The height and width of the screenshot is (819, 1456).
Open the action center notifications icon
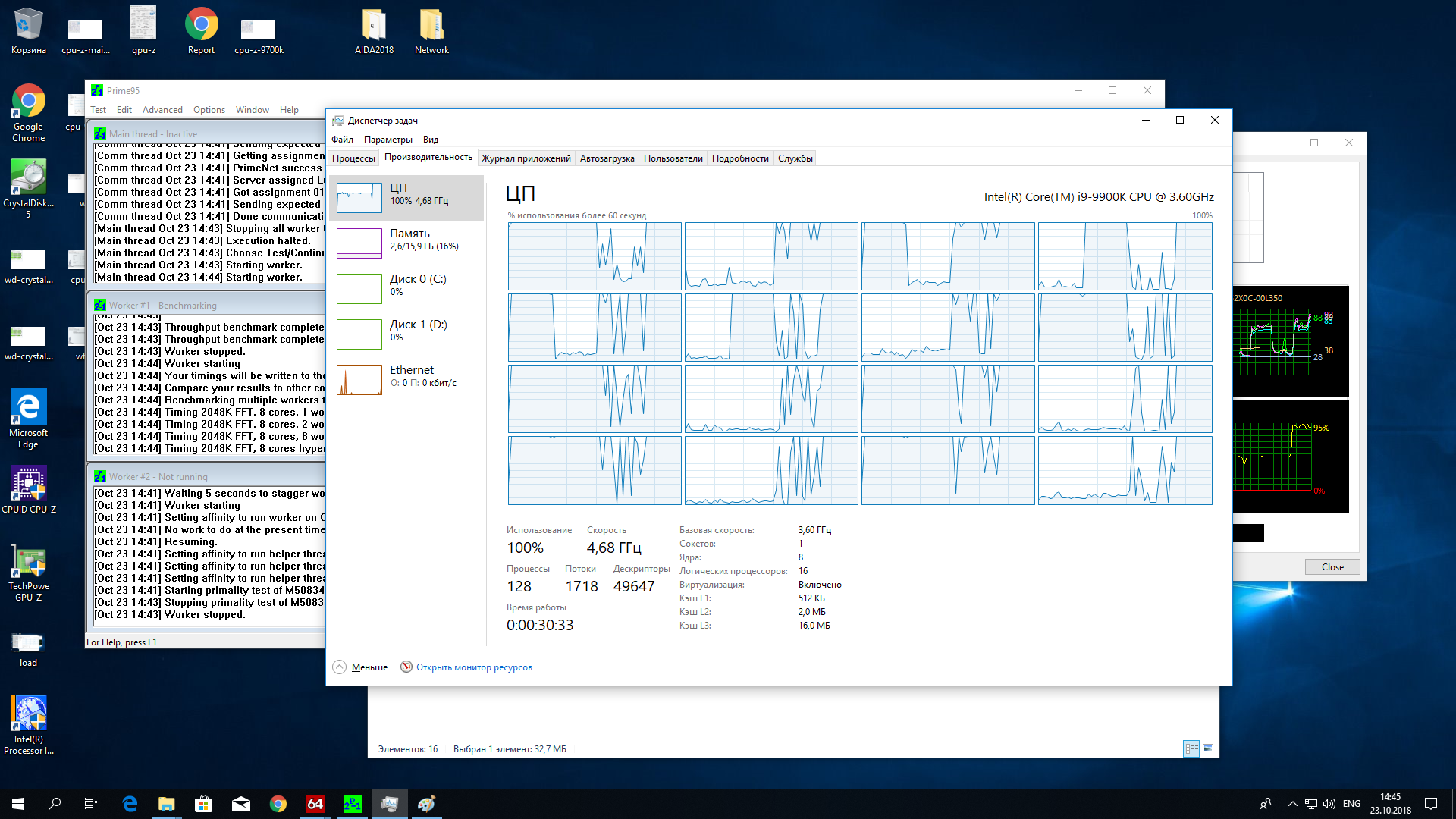(x=1431, y=804)
